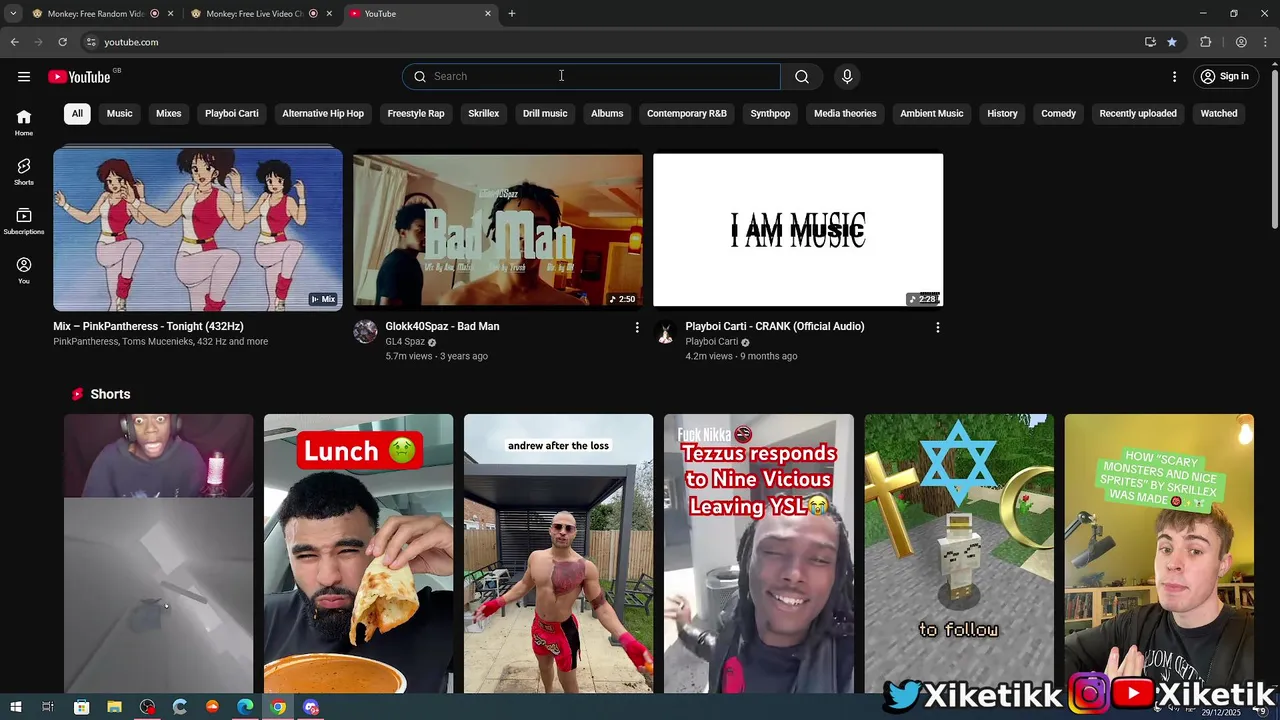Start voice search with microphone icon
This screenshot has width=1280, height=720.
pos(847,77)
